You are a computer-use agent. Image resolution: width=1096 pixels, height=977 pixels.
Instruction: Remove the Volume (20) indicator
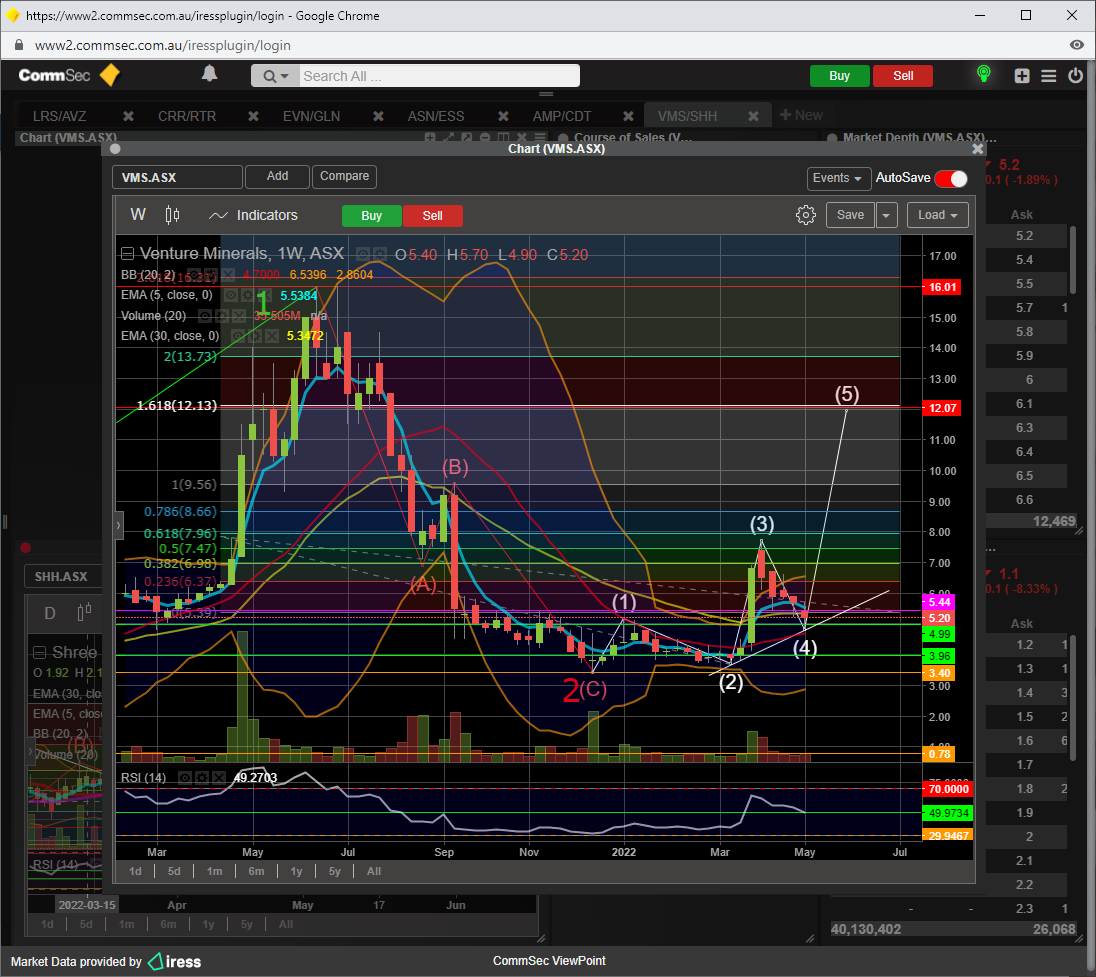[x=237, y=316]
